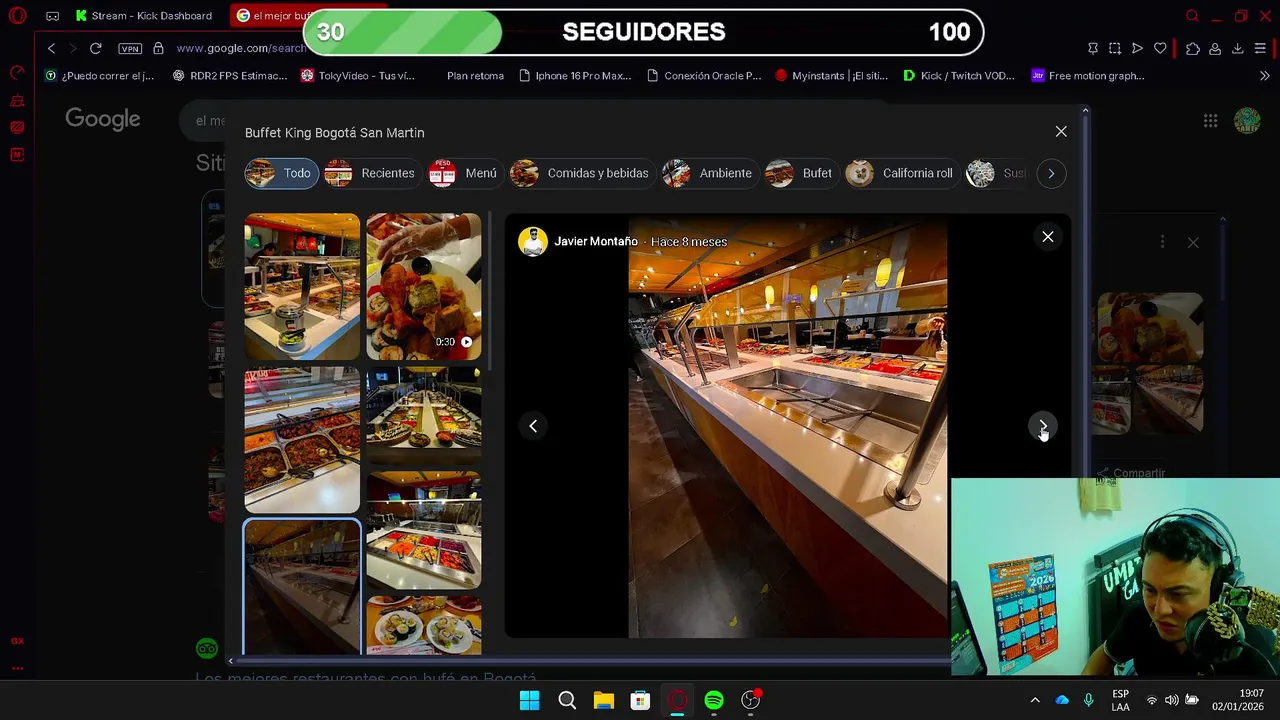The width and height of the screenshot is (1280, 720).
Task: Click the browser tab search magnifier
Action: tap(1192, 16)
